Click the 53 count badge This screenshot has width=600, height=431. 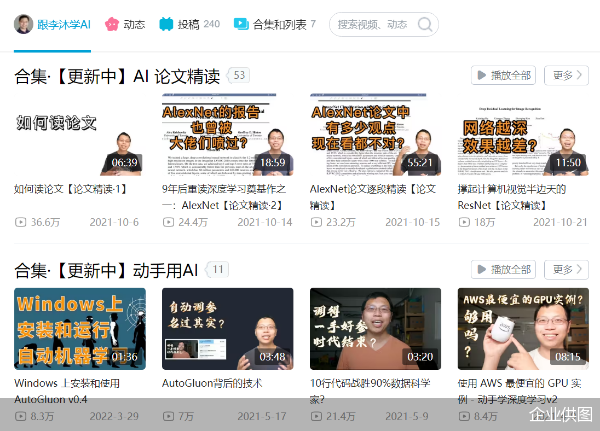(239, 75)
